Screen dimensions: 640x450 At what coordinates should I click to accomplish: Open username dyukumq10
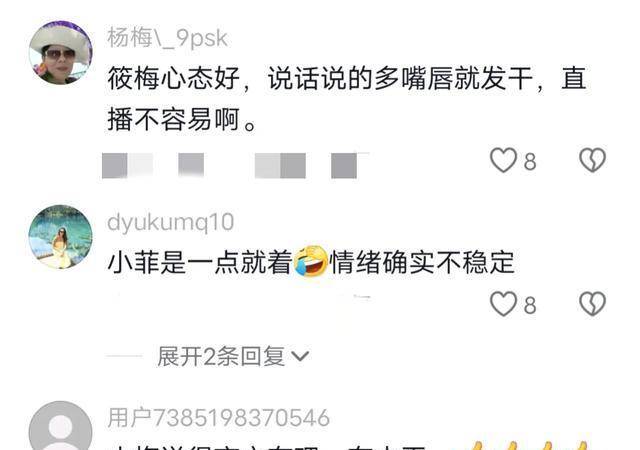tap(170, 223)
